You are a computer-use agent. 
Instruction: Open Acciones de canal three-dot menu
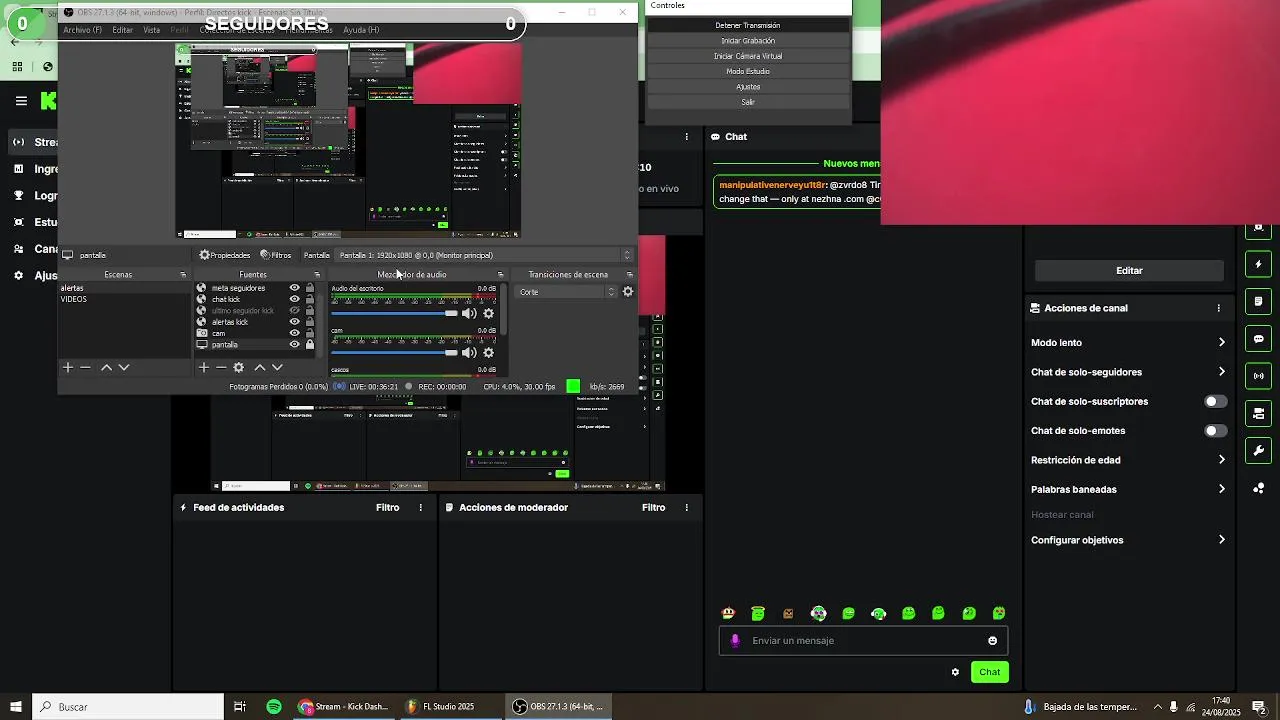tap(1219, 308)
